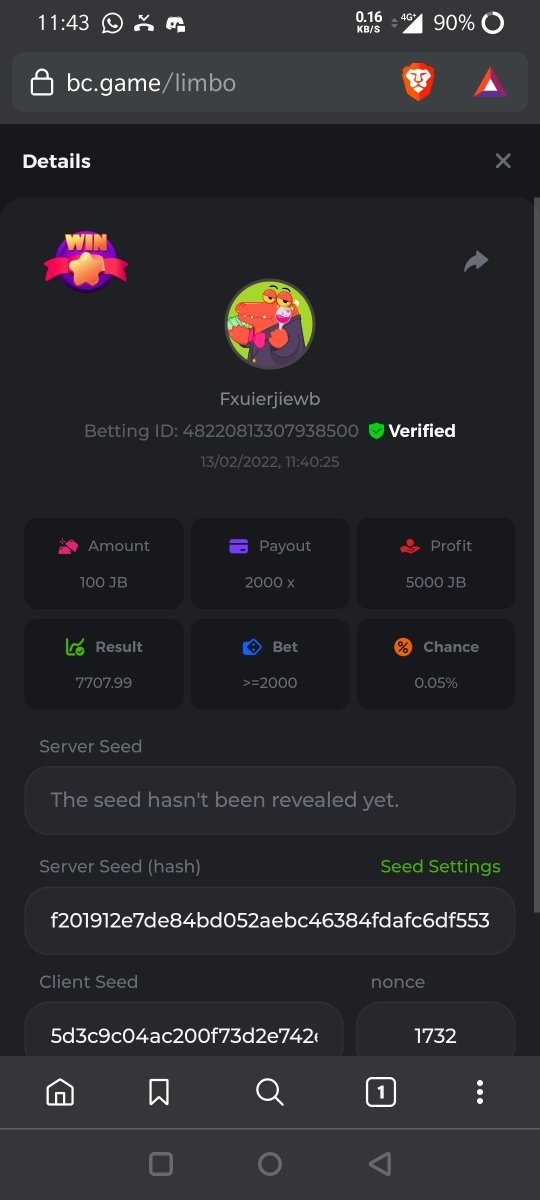Go to browser home button

(x=60, y=1092)
